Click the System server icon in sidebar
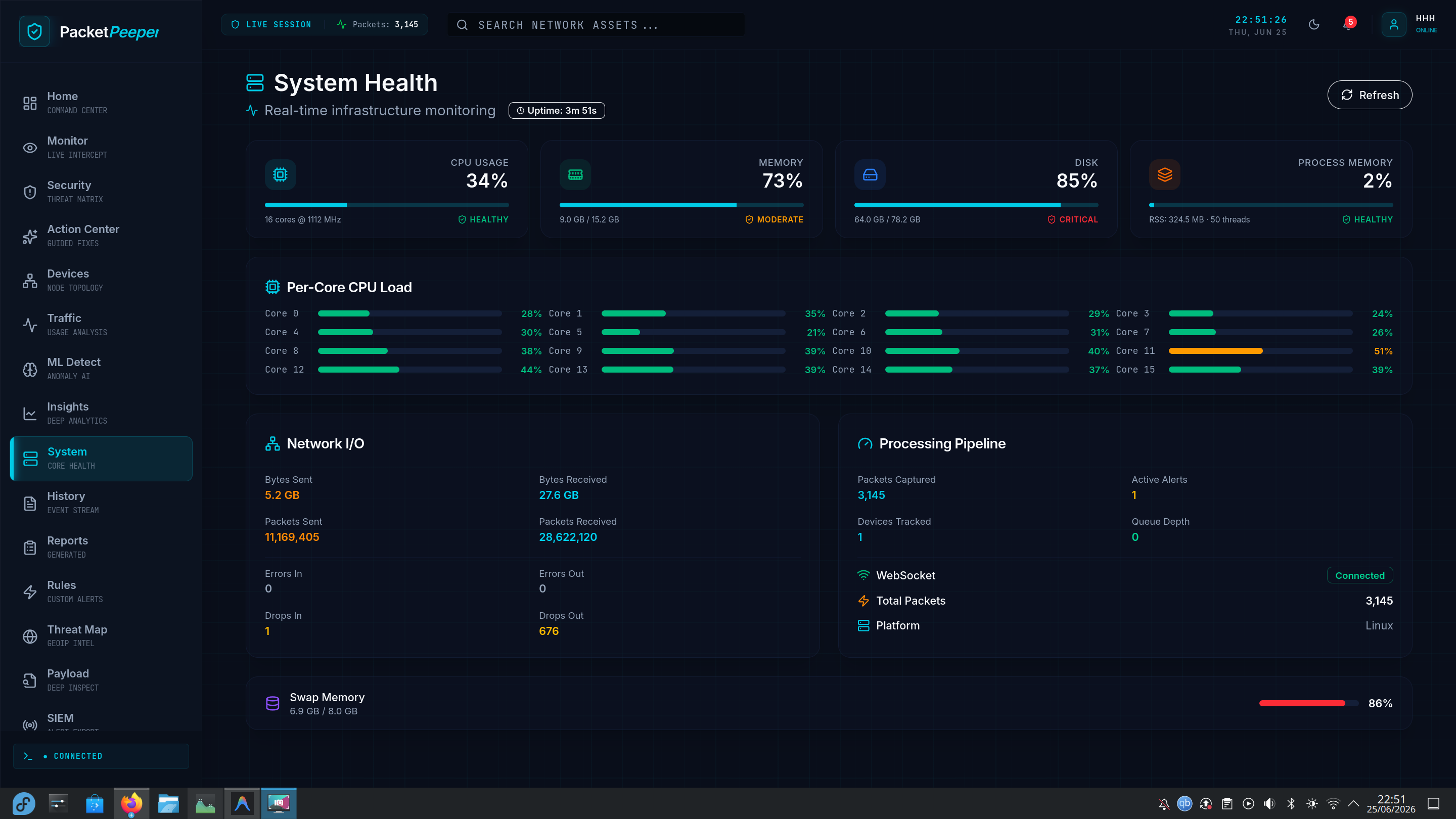1456x819 pixels. (30, 459)
